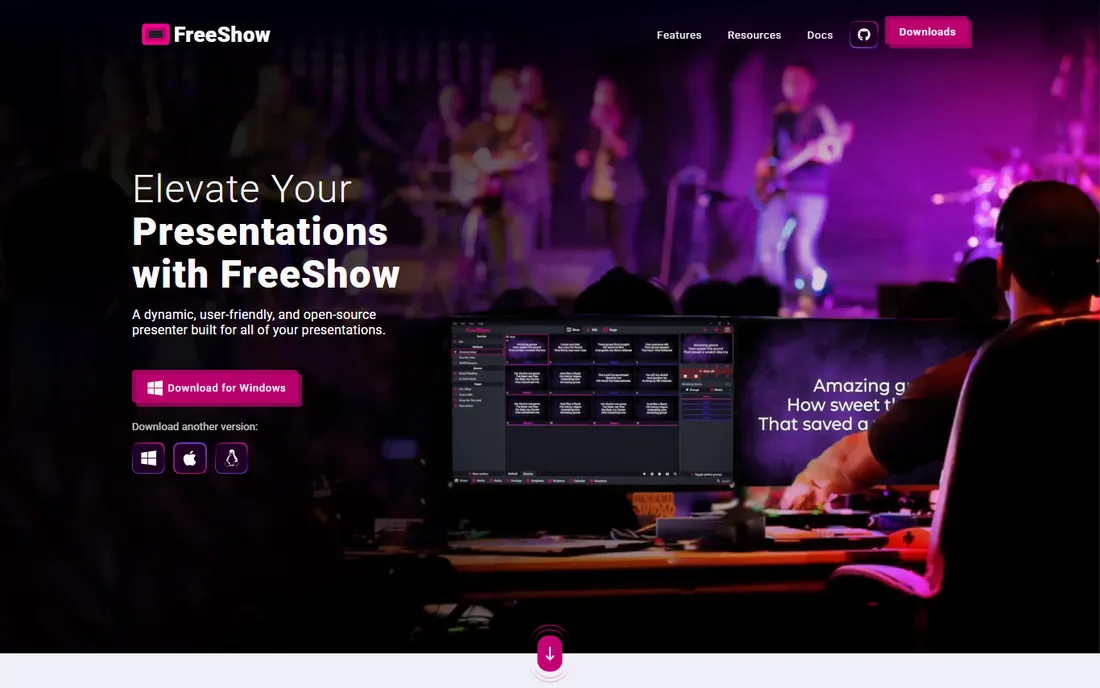Click the FreeShow brand name text
This screenshot has height=688, width=1100.
[x=222, y=34]
